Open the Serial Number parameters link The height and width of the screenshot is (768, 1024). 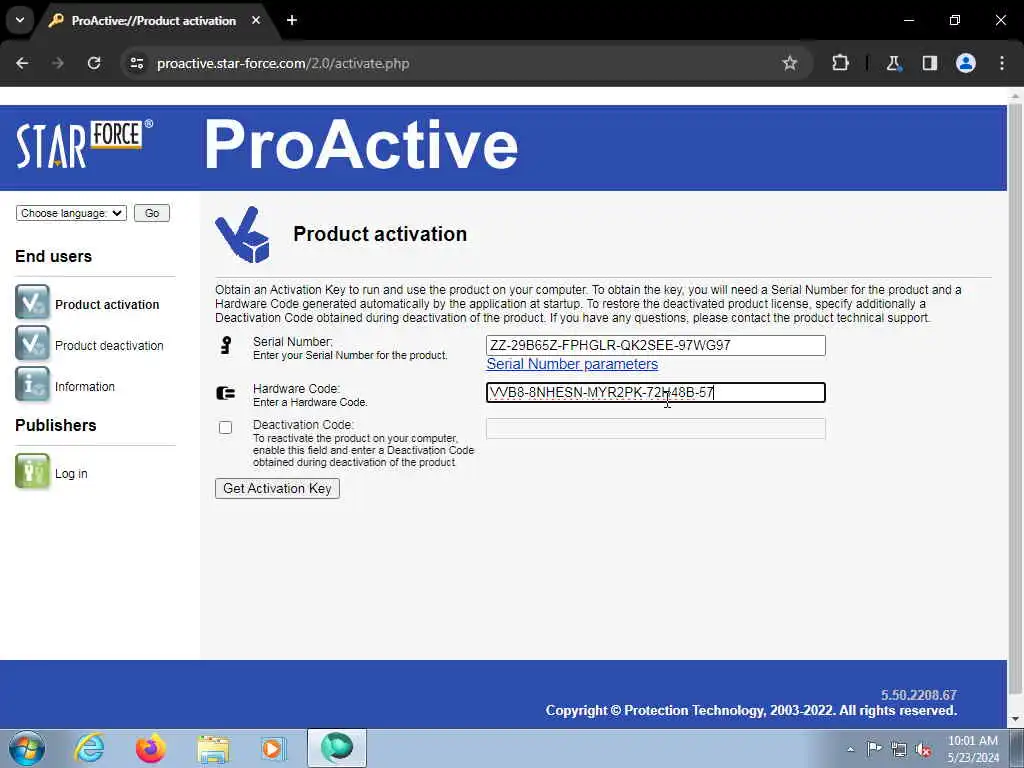[x=572, y=364]
